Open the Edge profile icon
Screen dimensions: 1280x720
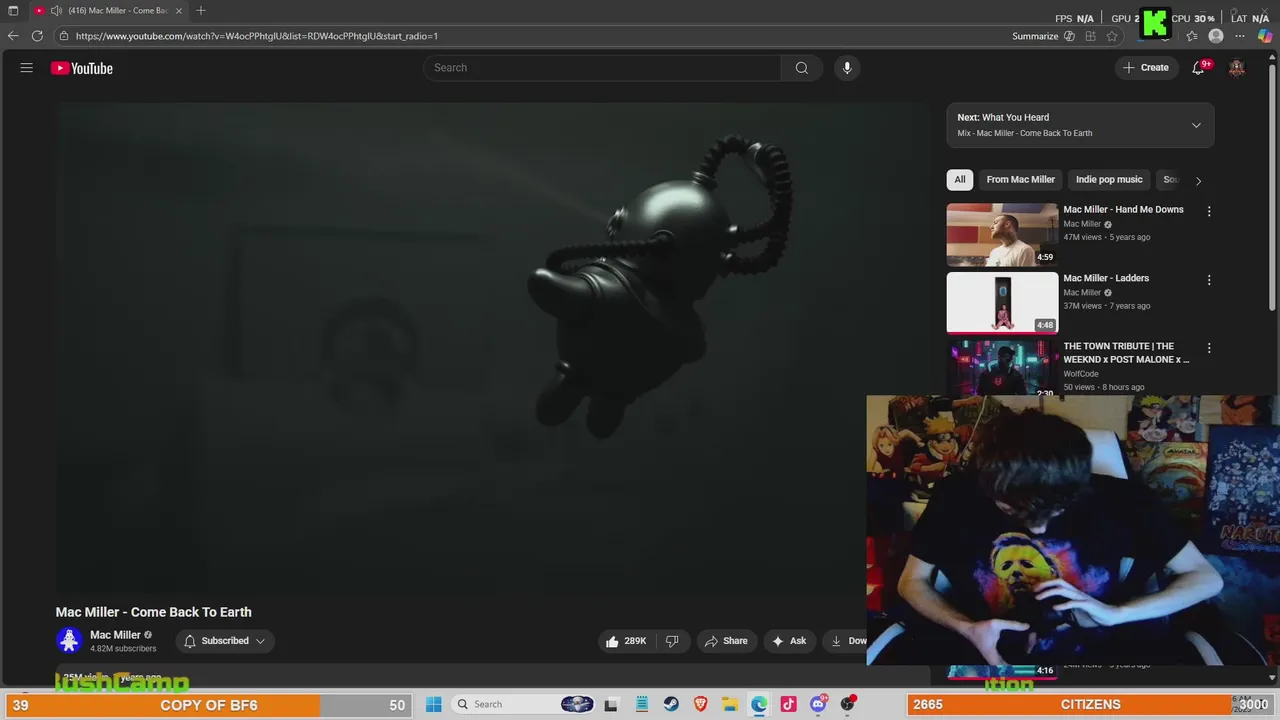pos(1216,36)
